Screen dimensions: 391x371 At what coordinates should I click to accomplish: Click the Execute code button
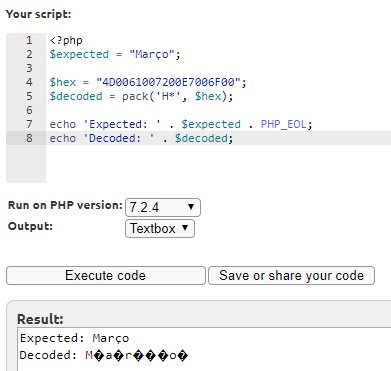click(106, 275)
